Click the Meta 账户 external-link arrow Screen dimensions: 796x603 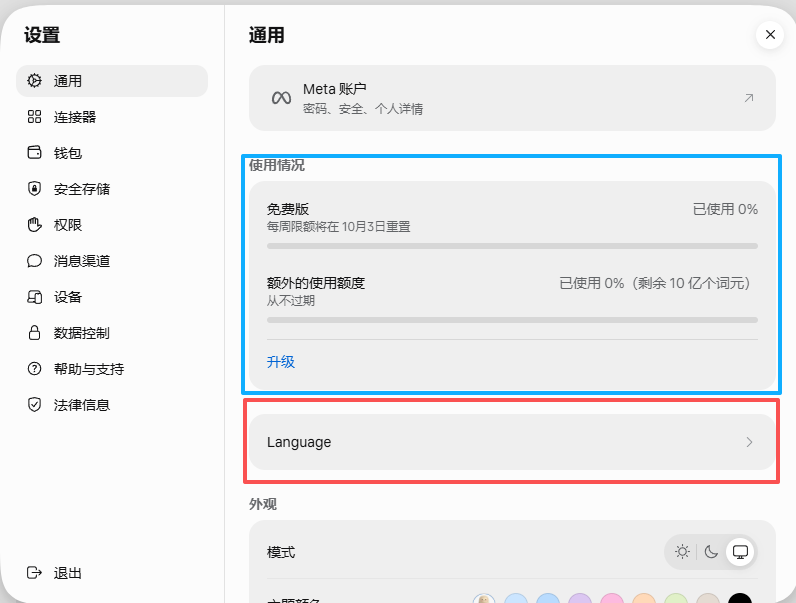click(749, 98)
